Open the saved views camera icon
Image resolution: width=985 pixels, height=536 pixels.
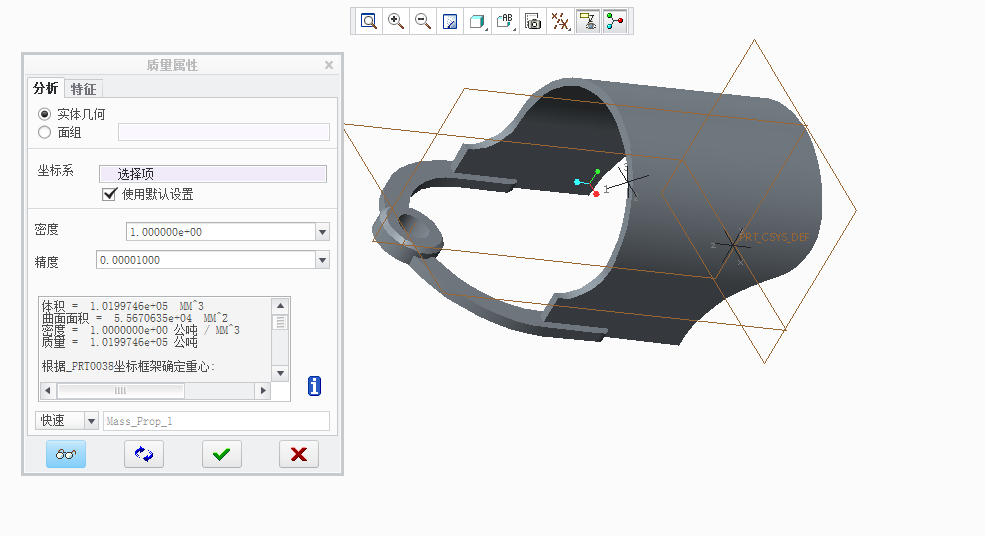533,21
